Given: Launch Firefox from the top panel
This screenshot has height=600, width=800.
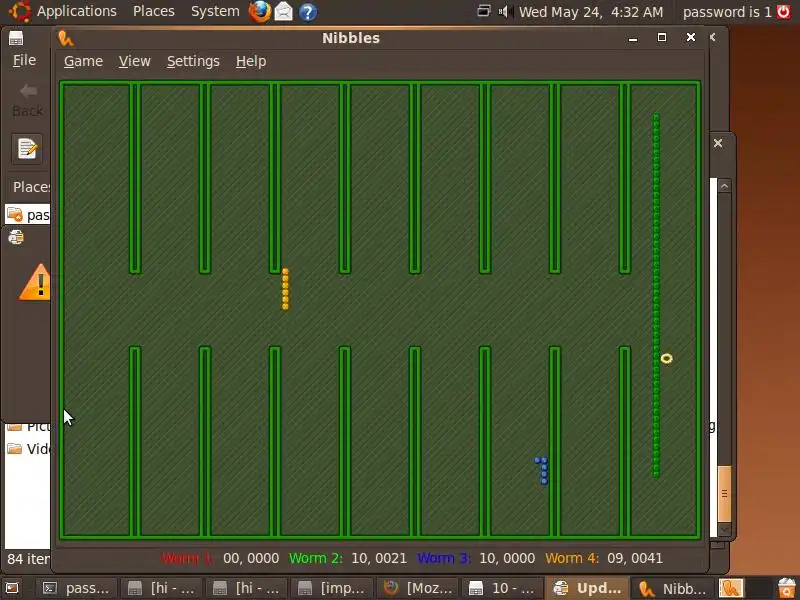Looking at the screenshot, I should tap(260, 12).
